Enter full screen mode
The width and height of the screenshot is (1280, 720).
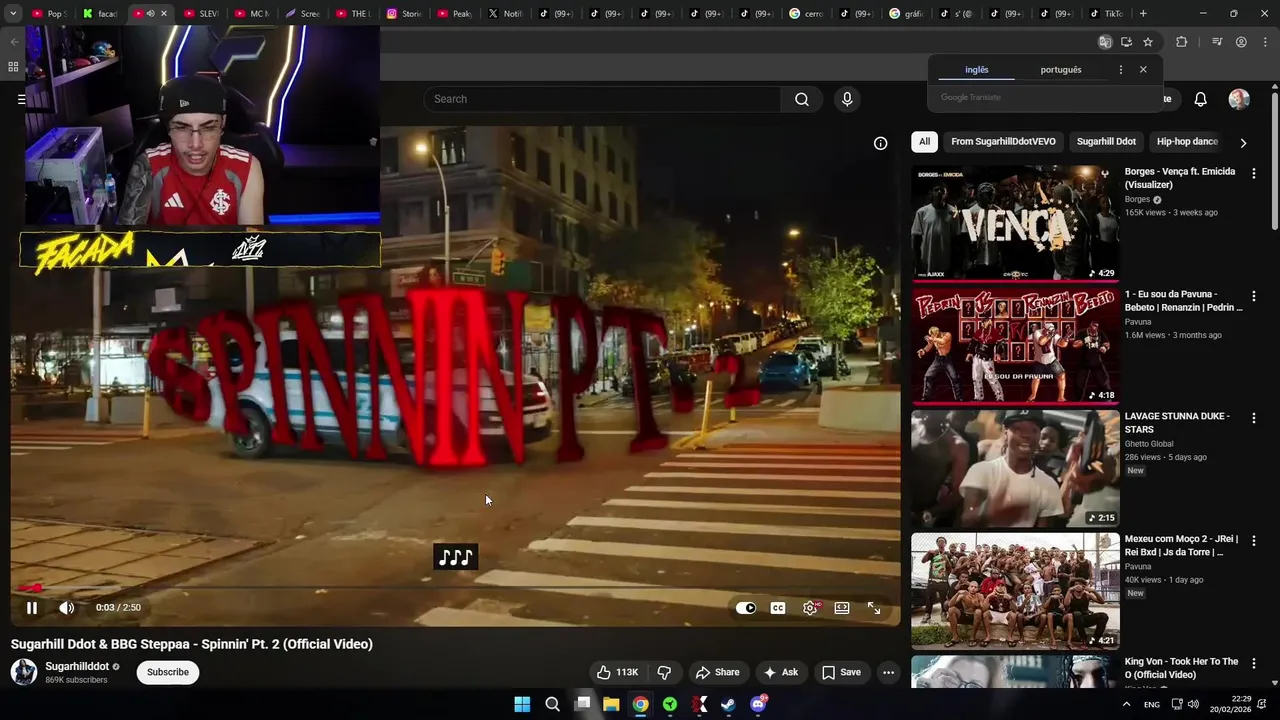point(874,608)
